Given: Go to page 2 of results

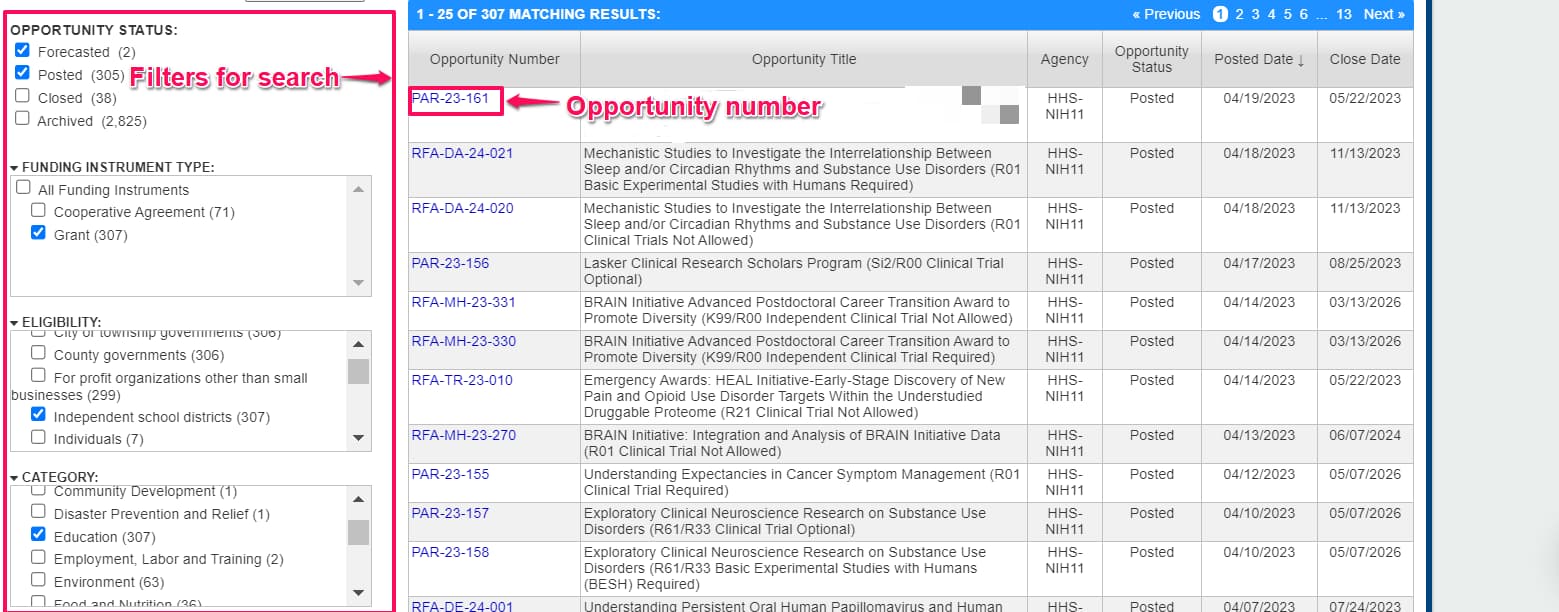Looking at the screenshot, I should coord(1238,14).
